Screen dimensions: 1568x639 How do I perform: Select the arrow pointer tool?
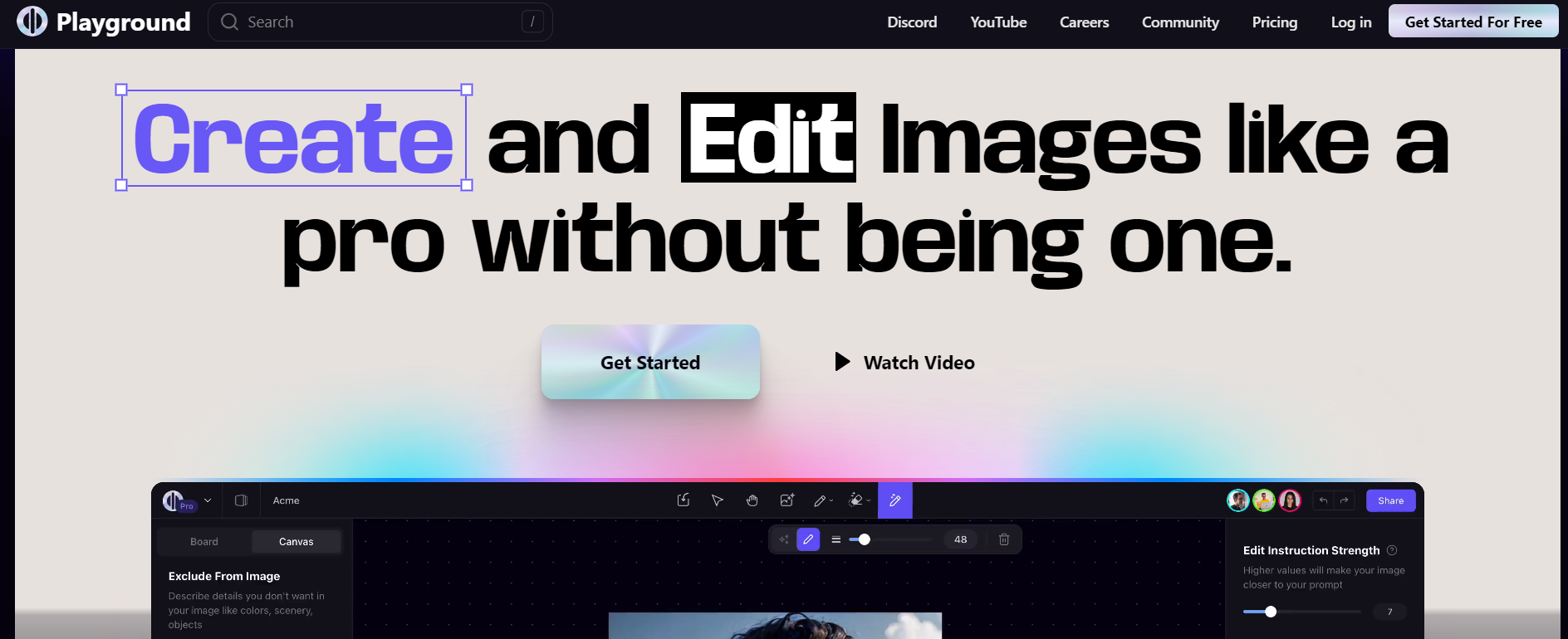[717, 500]
